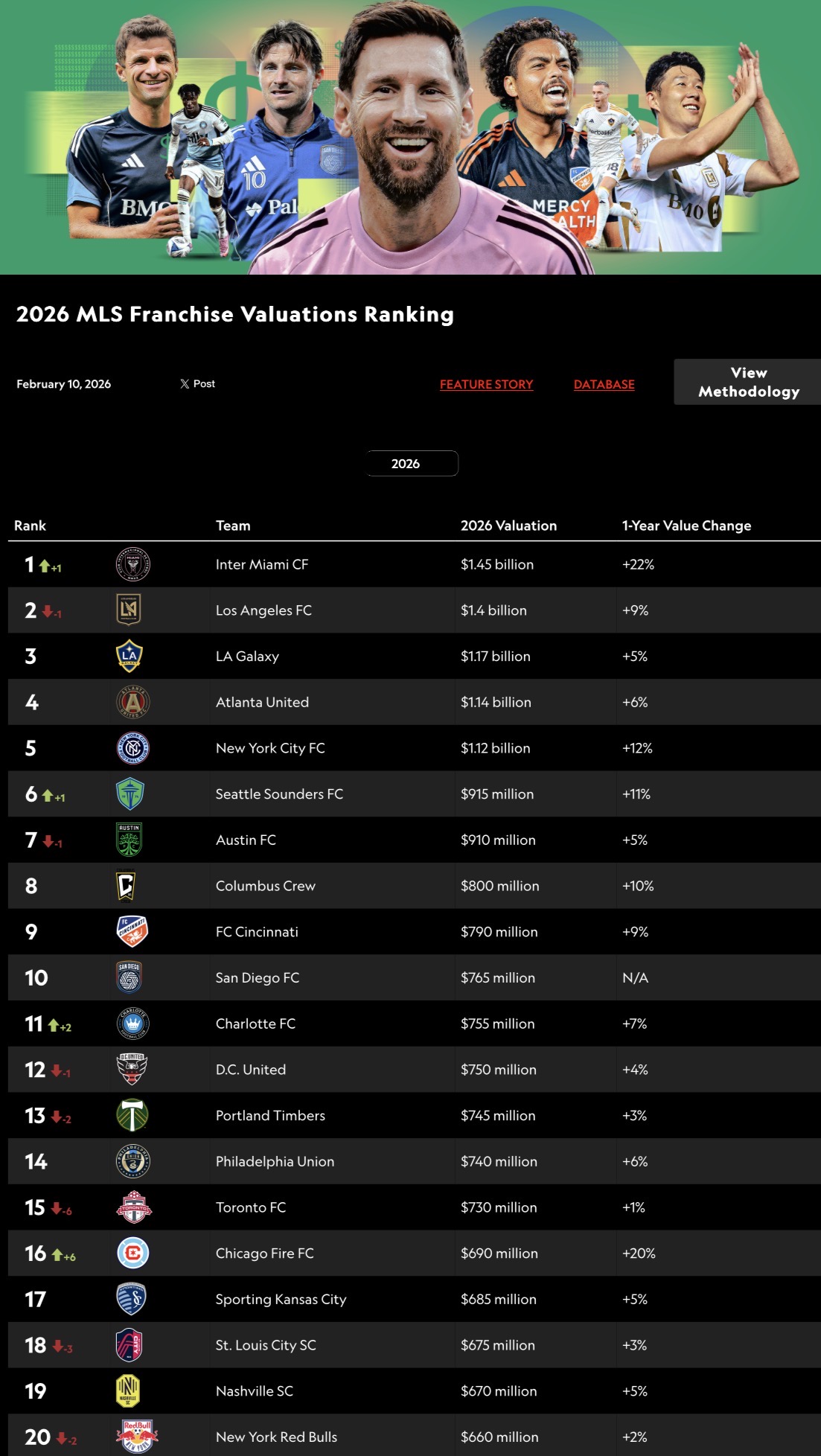This screenshot has height=1456, width=821.
Task: Click the LAFC team logo
Action: point(130,610)
